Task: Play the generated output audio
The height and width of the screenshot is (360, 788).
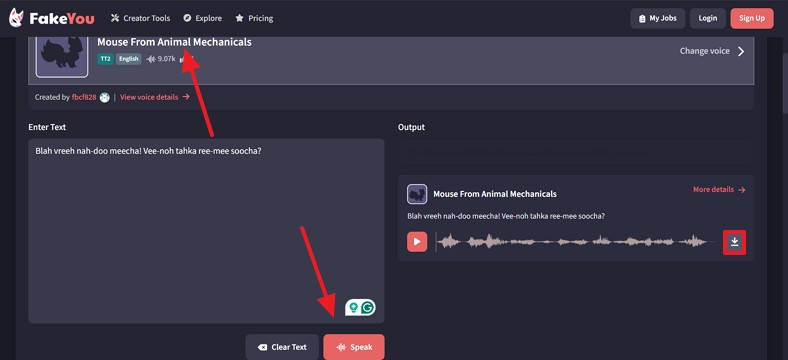Action: click(417, 242)
